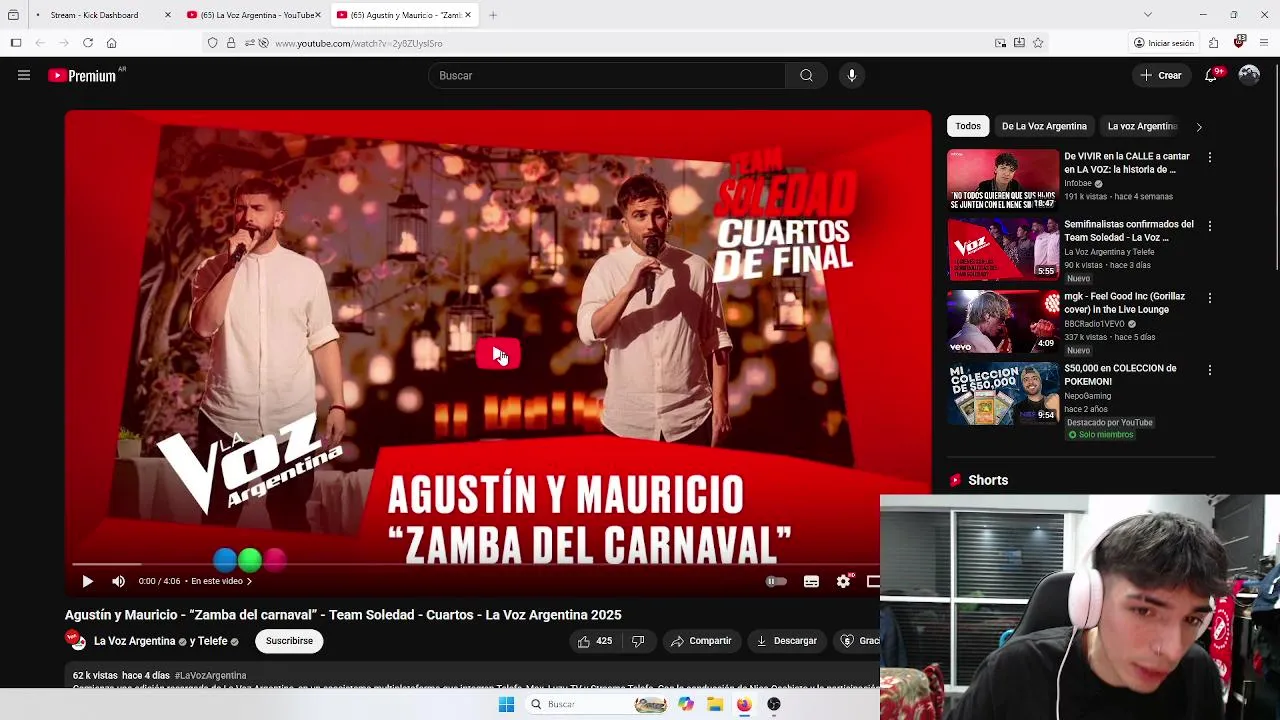Click the Descargar download button

787,641
